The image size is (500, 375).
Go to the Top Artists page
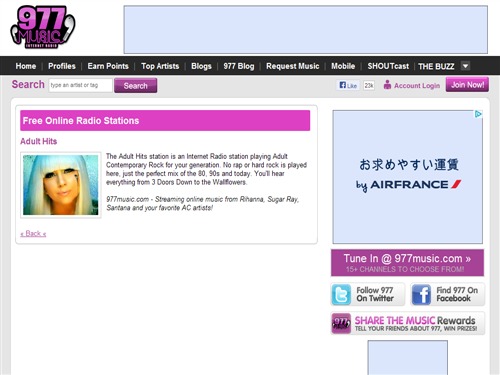click(160, 66)
